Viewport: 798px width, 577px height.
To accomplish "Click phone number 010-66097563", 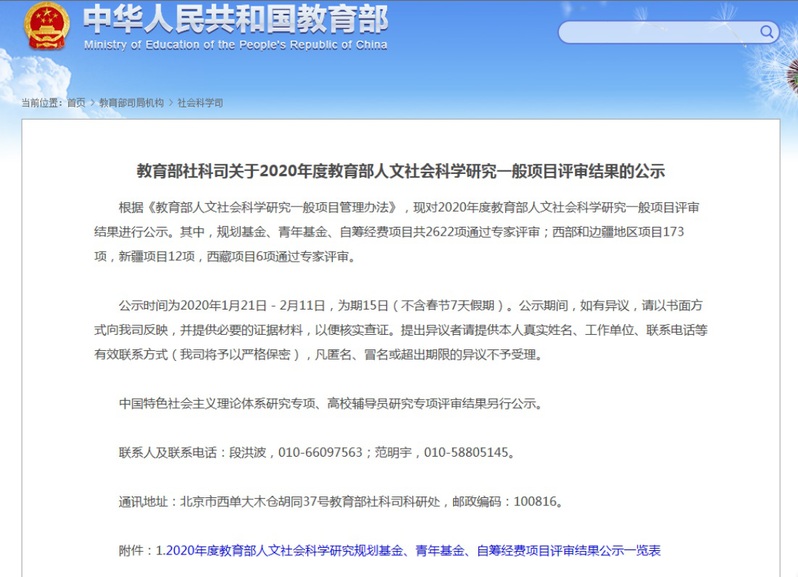I will click(x=320, y=453).
